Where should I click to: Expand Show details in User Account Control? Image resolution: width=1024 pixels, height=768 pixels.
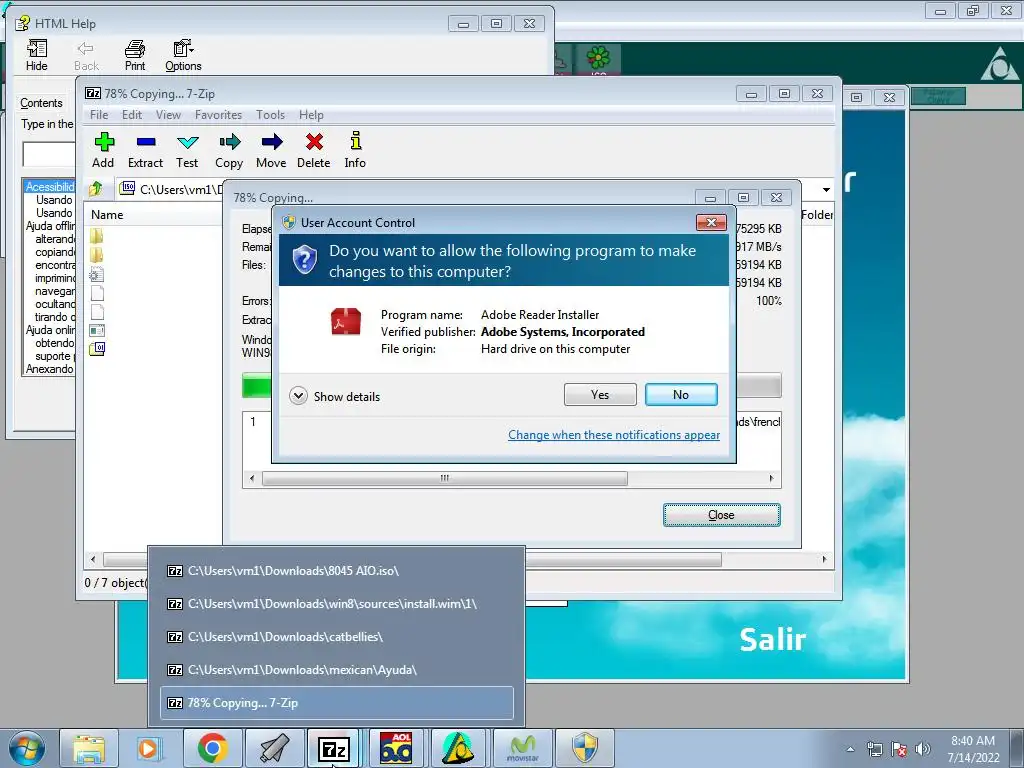(x=334, y=396)
